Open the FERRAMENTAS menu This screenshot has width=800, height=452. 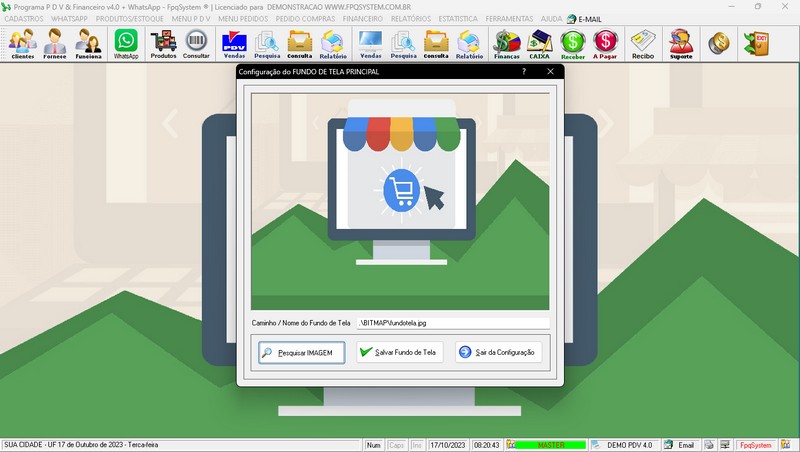(x=509, y=19)
